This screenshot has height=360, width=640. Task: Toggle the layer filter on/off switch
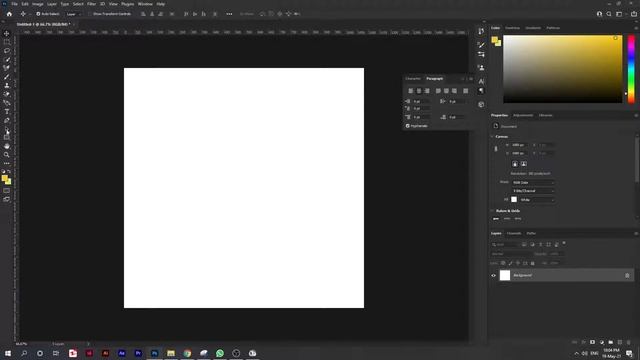[x=564, y=243]
